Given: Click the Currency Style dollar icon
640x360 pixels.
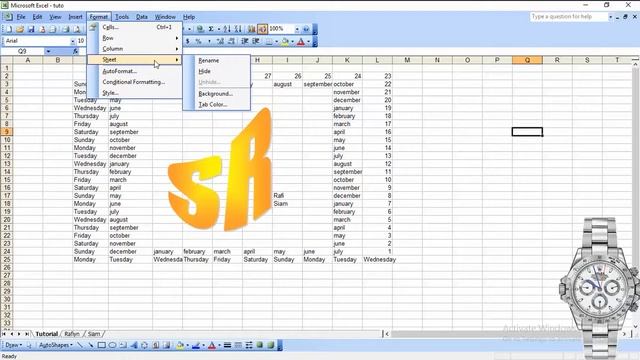Looking at the screenshot, I should (187, 41).
